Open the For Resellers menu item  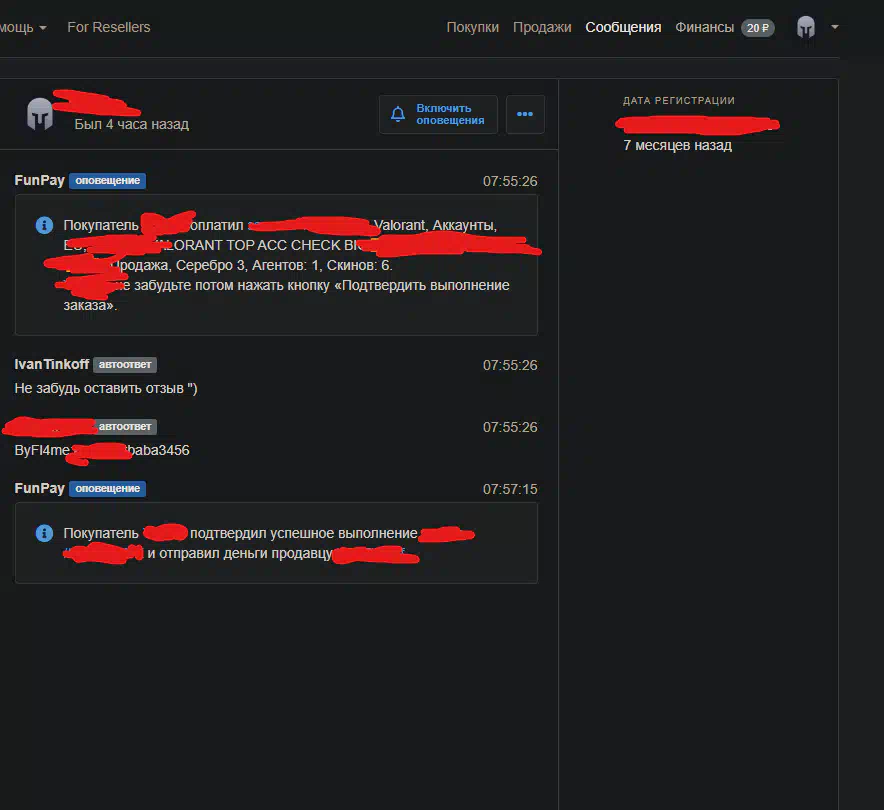click(x=109, y=27)
